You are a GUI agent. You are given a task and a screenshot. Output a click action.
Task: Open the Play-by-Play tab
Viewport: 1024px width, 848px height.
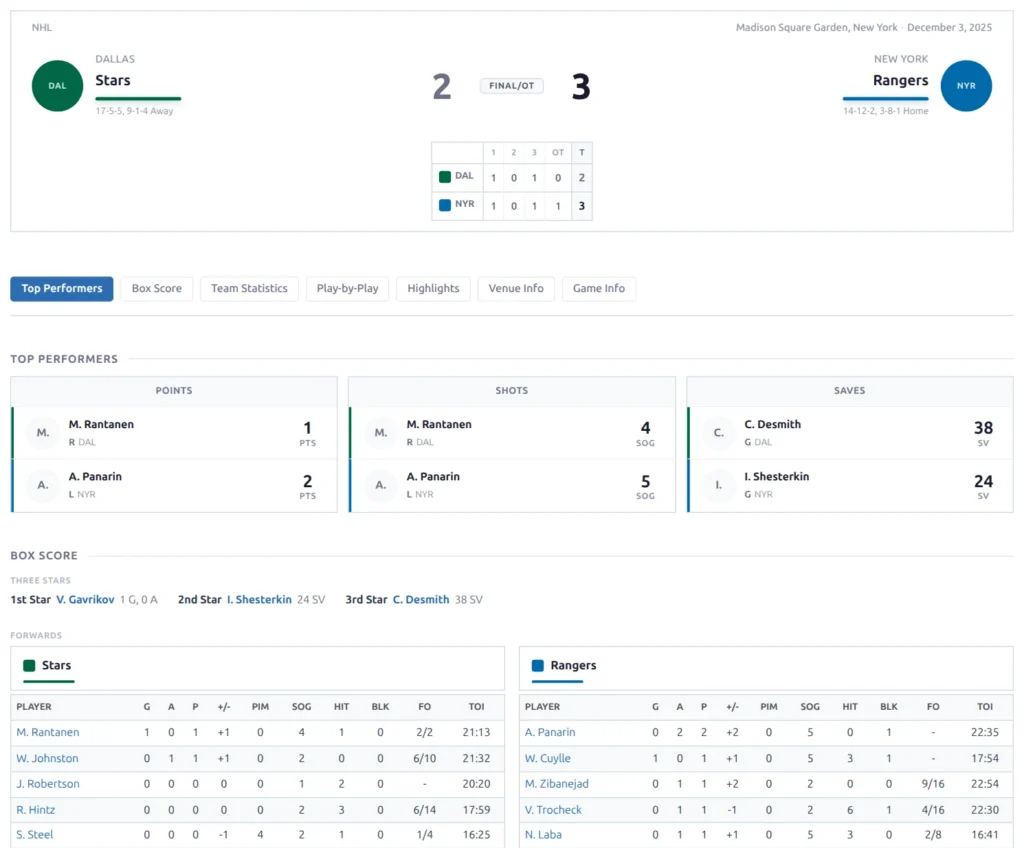click(347, 289)
